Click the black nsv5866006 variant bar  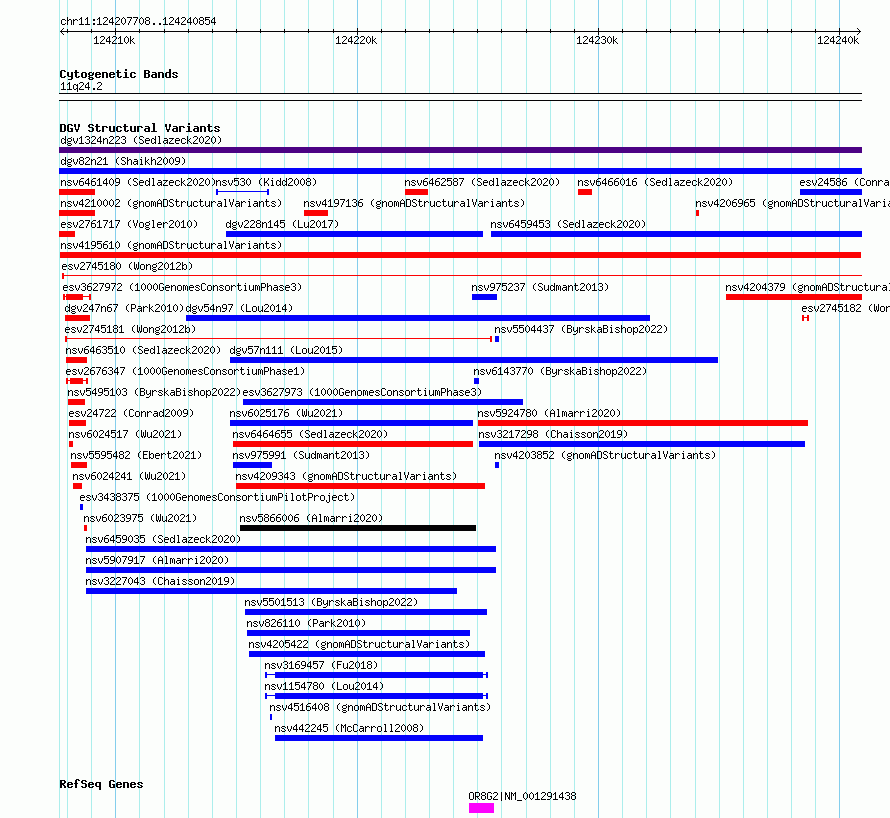tap(358, 528)
